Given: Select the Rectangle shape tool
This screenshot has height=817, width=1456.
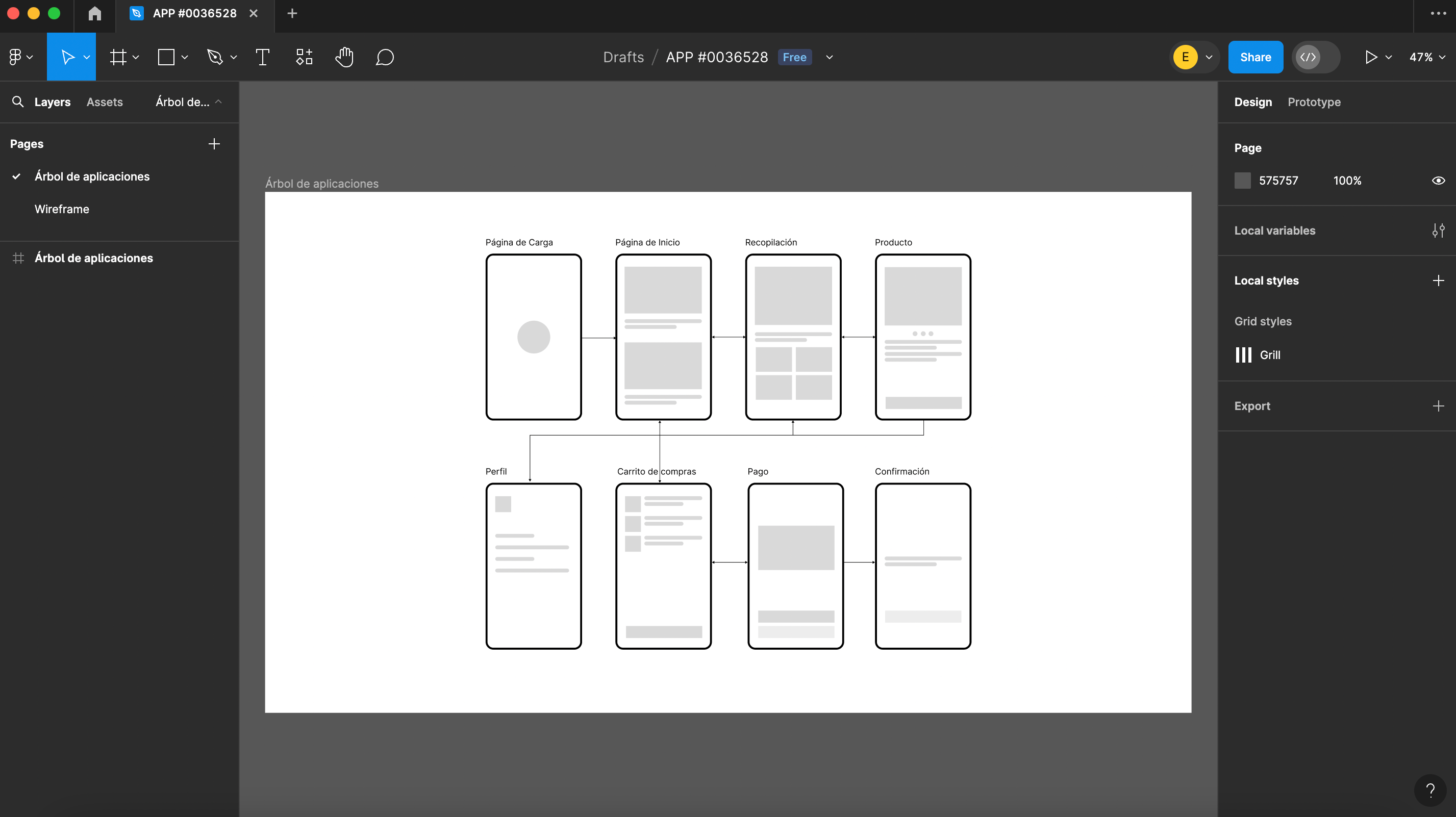Looking at the screenshot, I should (x=166, y=57).
